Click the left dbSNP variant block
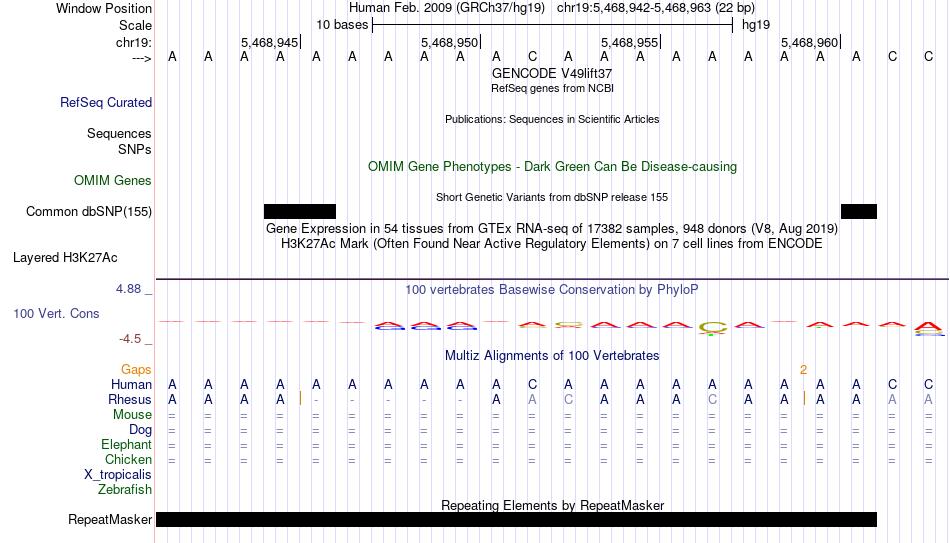Viewport: 950px width, 543px height. 300,212
